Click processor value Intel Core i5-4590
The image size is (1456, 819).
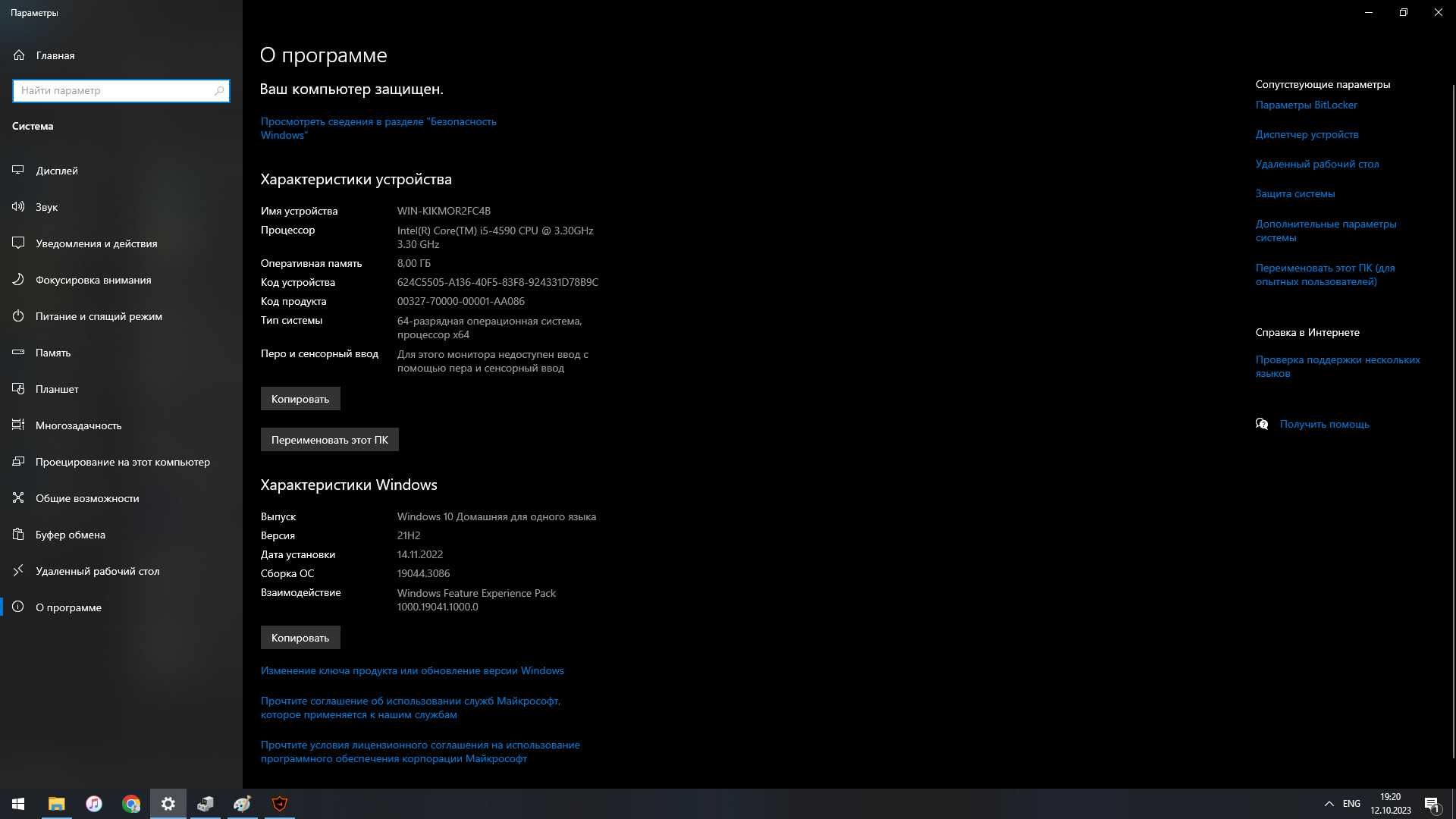tap(495, 237)
